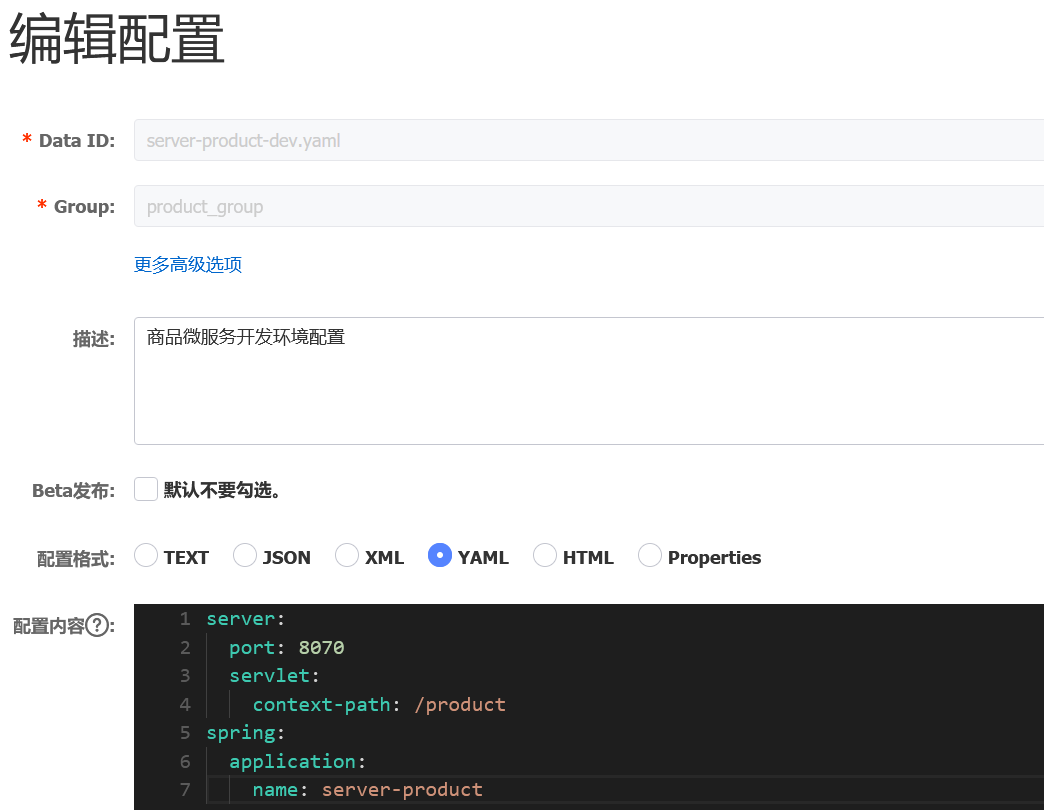1044x810 pixels.
Task: Click the Data ID field server-product-dev.yaml
Action: 588,141
